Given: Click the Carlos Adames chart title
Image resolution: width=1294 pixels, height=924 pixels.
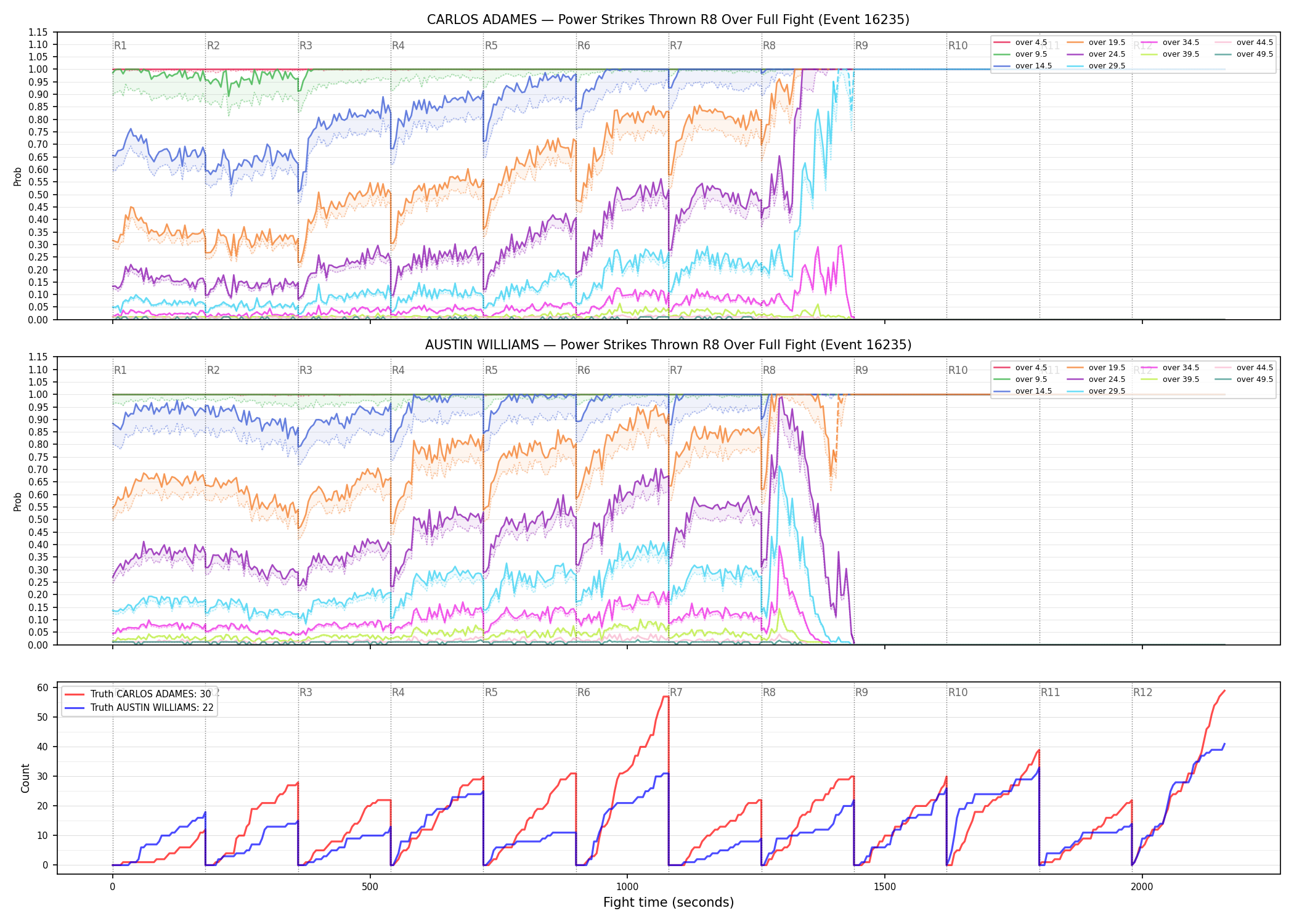Looking at the screenshot, I should [x=668, y=20].
